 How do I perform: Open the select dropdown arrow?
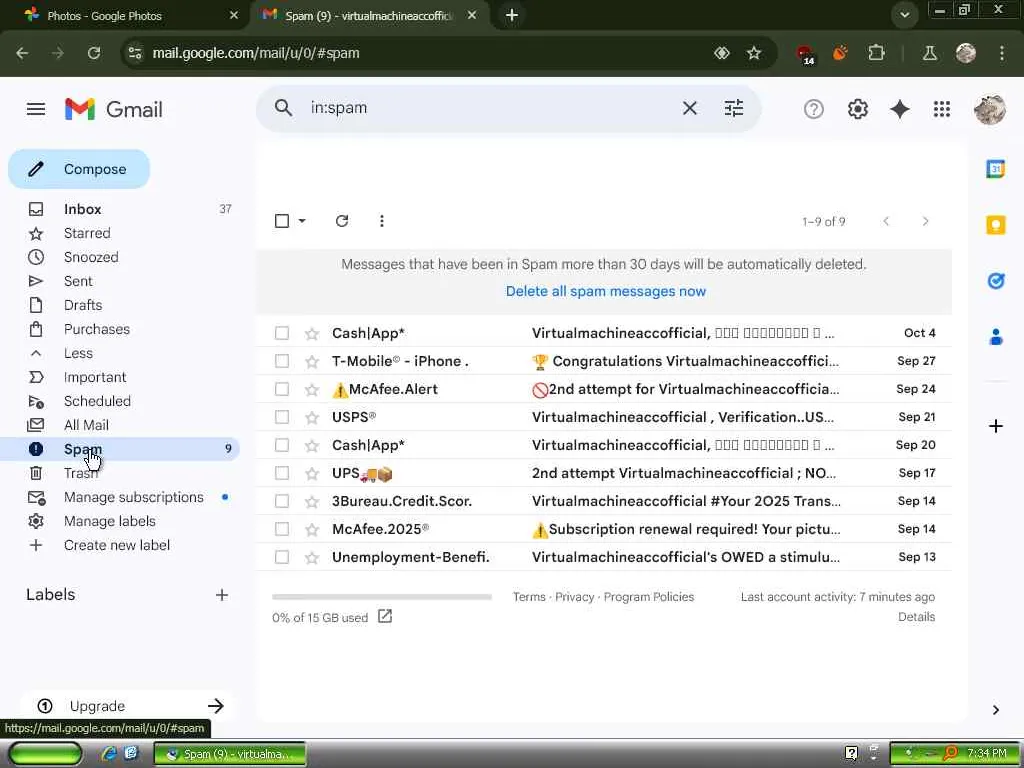tap(302, 221)
